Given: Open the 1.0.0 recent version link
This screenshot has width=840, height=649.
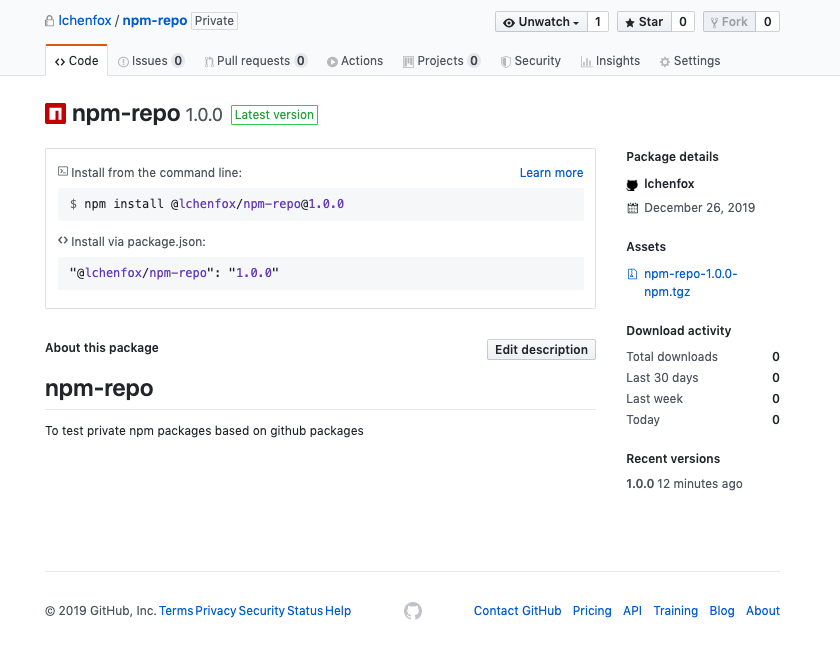Looking at the screenshot, I should (x=640, y=484).
